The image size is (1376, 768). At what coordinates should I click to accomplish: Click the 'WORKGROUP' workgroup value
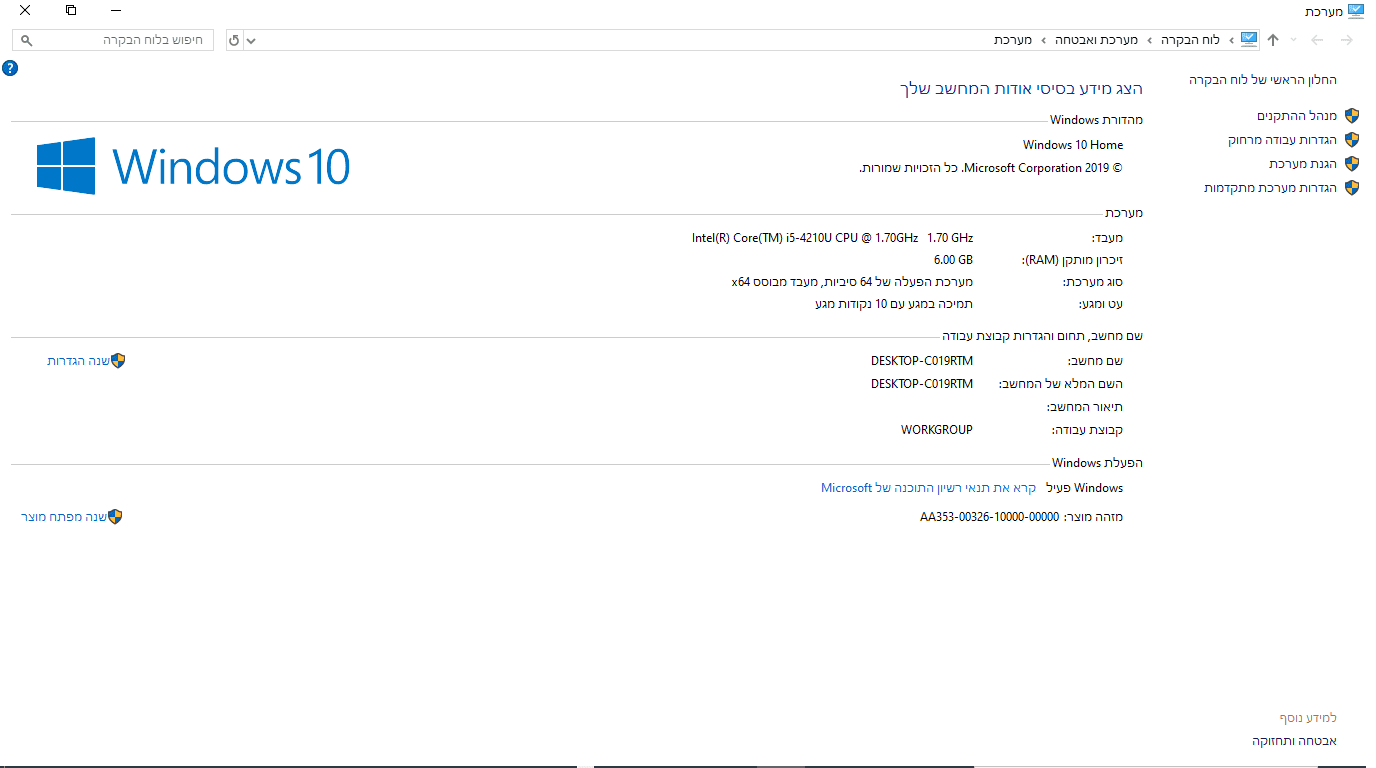(937, 430)
